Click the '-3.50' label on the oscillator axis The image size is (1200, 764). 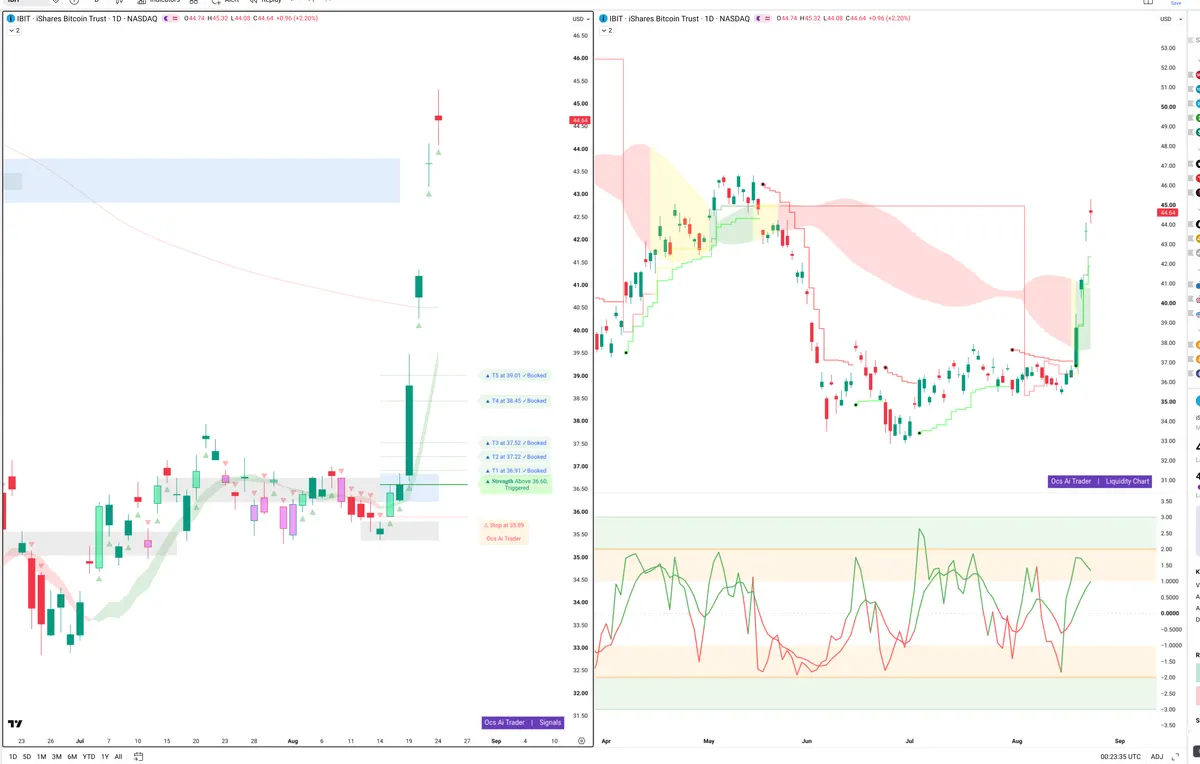(x=1166, y=725)
